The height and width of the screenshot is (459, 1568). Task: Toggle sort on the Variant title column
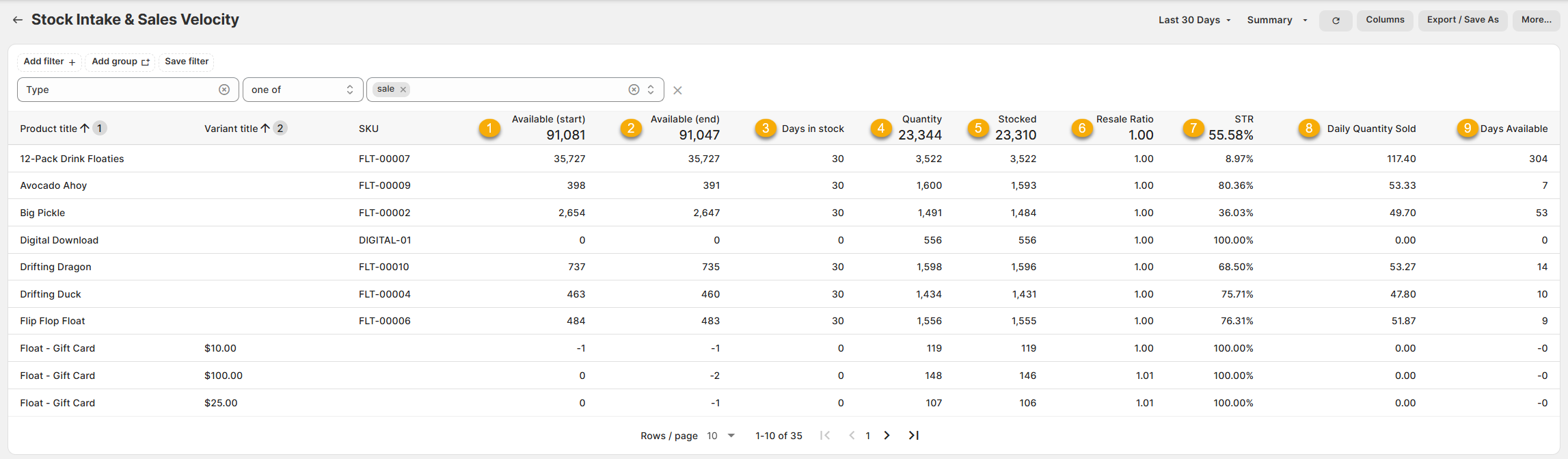click(231, 129)
